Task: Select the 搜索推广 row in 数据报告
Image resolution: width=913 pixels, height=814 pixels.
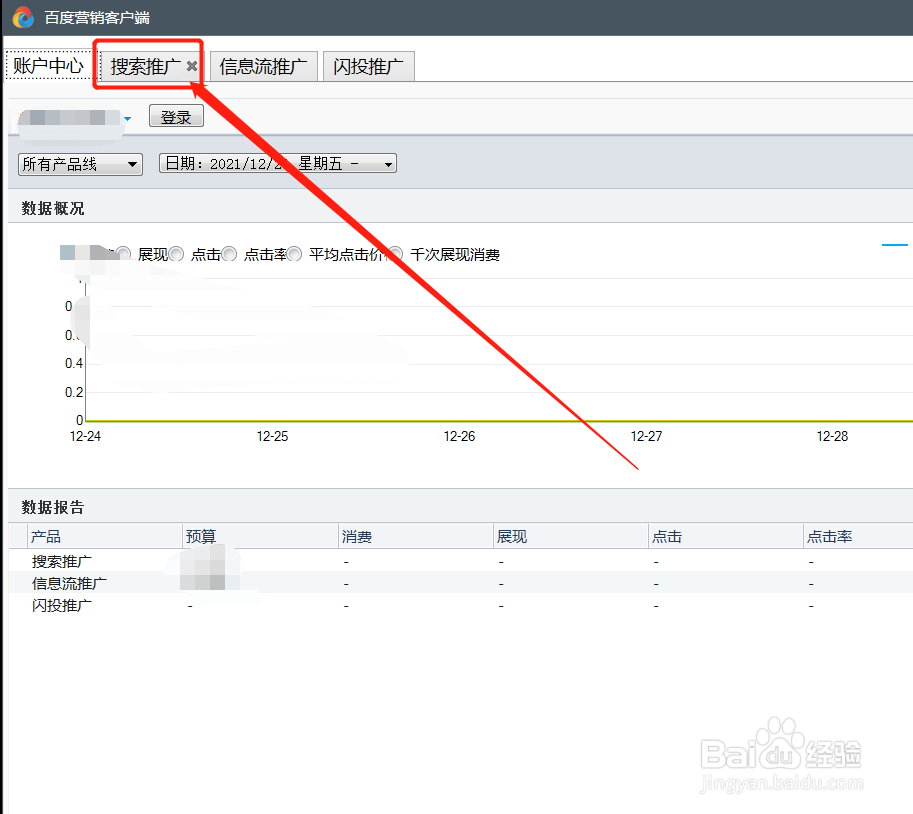Action: 461,561
